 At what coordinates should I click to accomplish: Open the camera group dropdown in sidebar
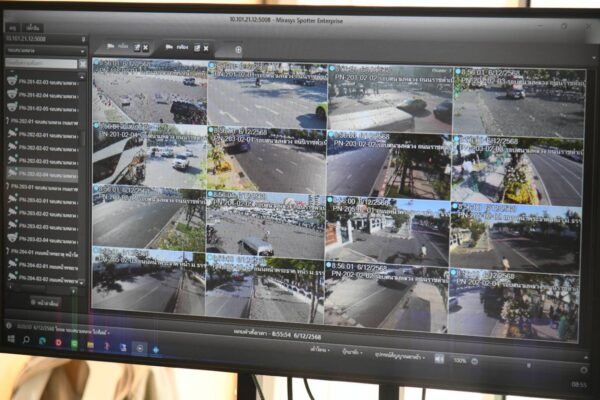[x=83, y=51]
